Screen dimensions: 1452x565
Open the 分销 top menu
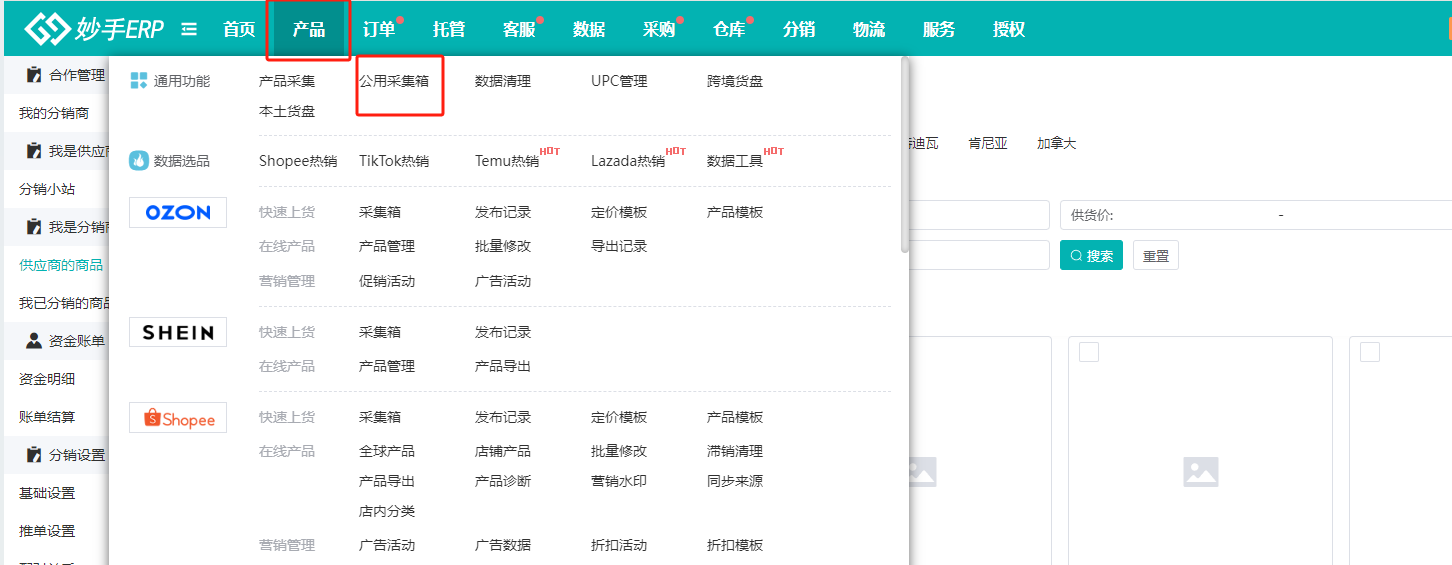[799, 29]
